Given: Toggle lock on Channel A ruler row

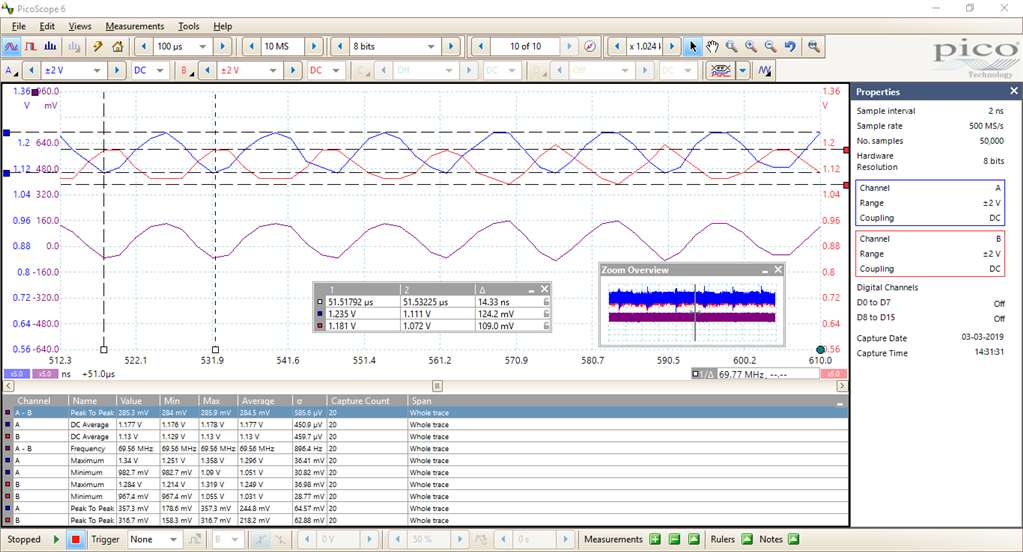Looking at the screenshot, I should (x=545, y=312).
